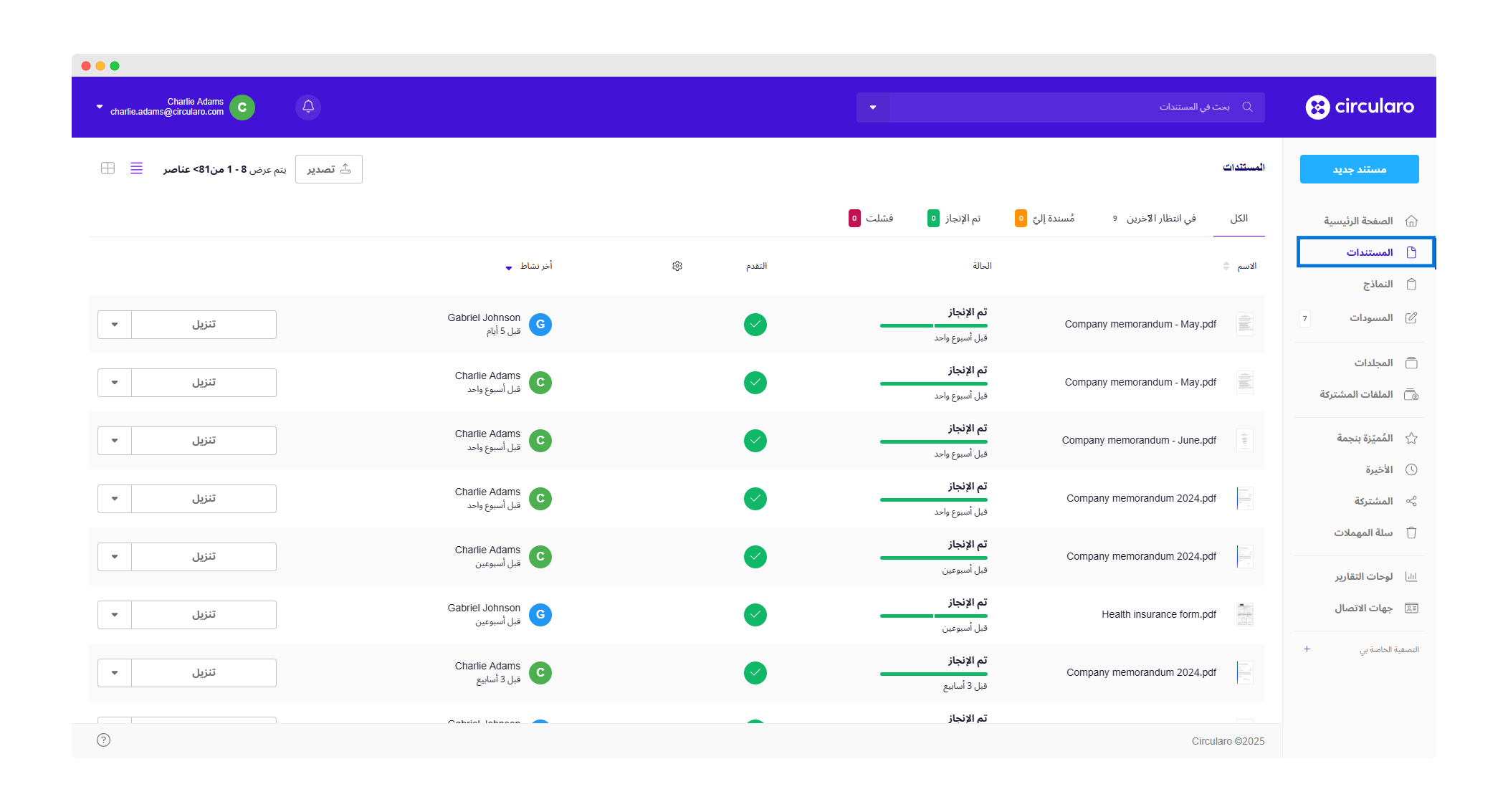
Task: Select the Waiting for others (في انتظار الآخرين) tab
Action: tap(1160, 219)
